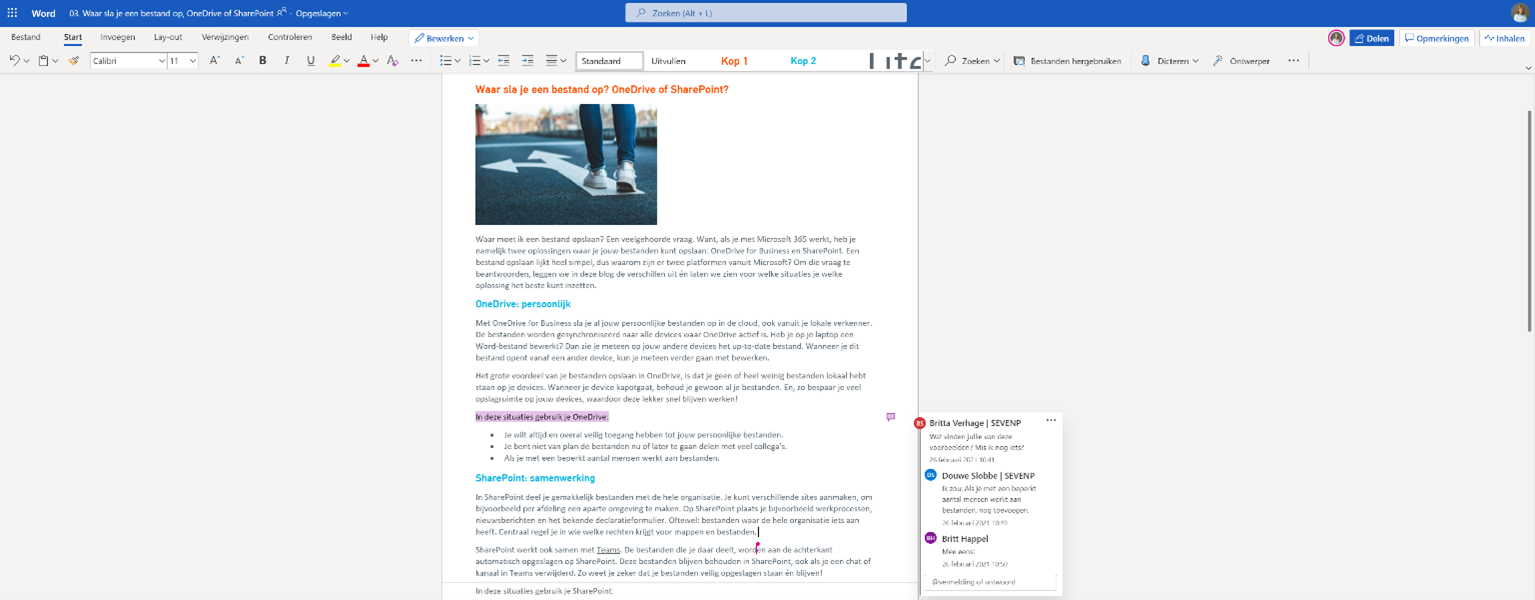1535x600 pixels.
Task: Apply the Kop 1 heading style
Action: [734, 61]
